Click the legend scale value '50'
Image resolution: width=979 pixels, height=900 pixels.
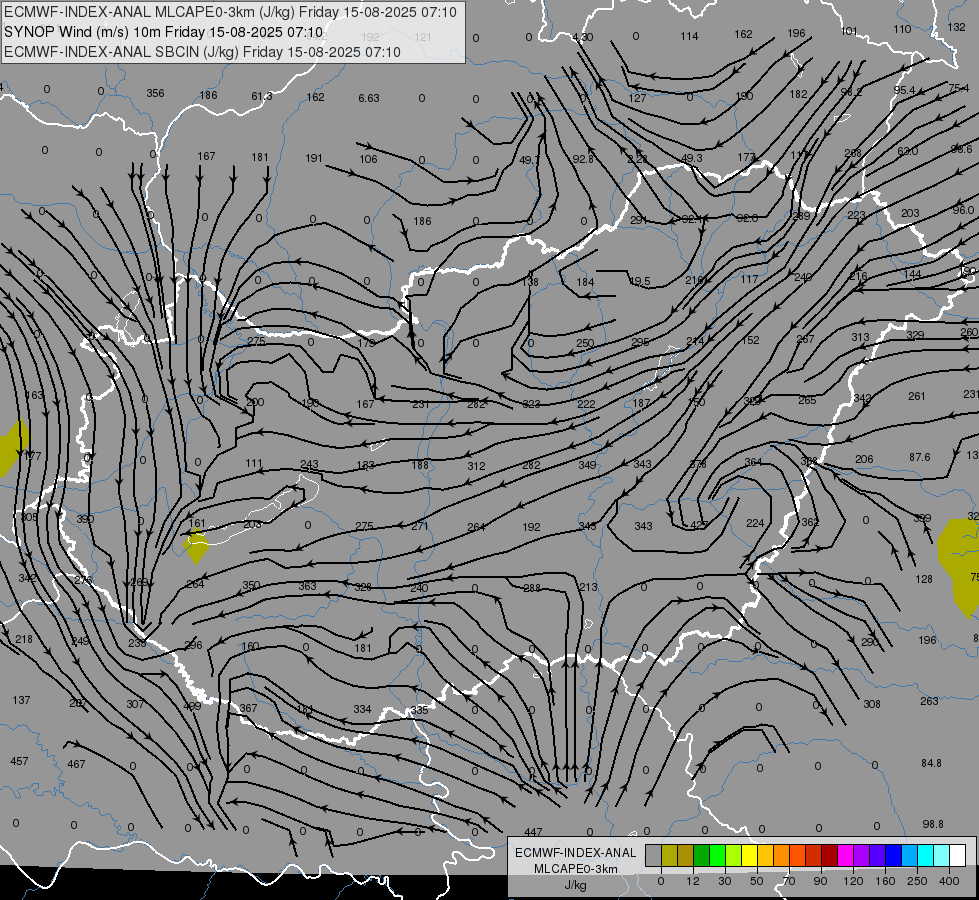point(757,881)
